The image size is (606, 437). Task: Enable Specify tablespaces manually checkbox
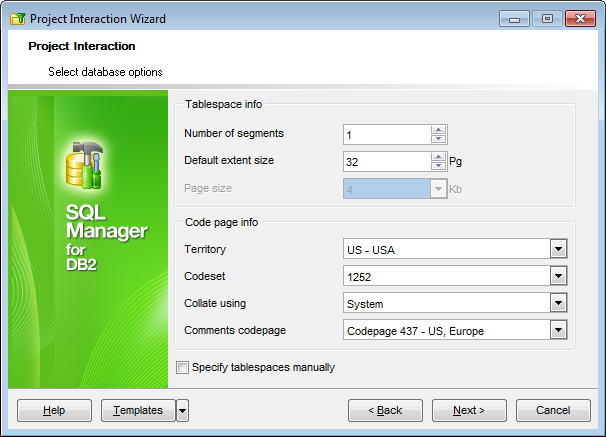[182, 368]
